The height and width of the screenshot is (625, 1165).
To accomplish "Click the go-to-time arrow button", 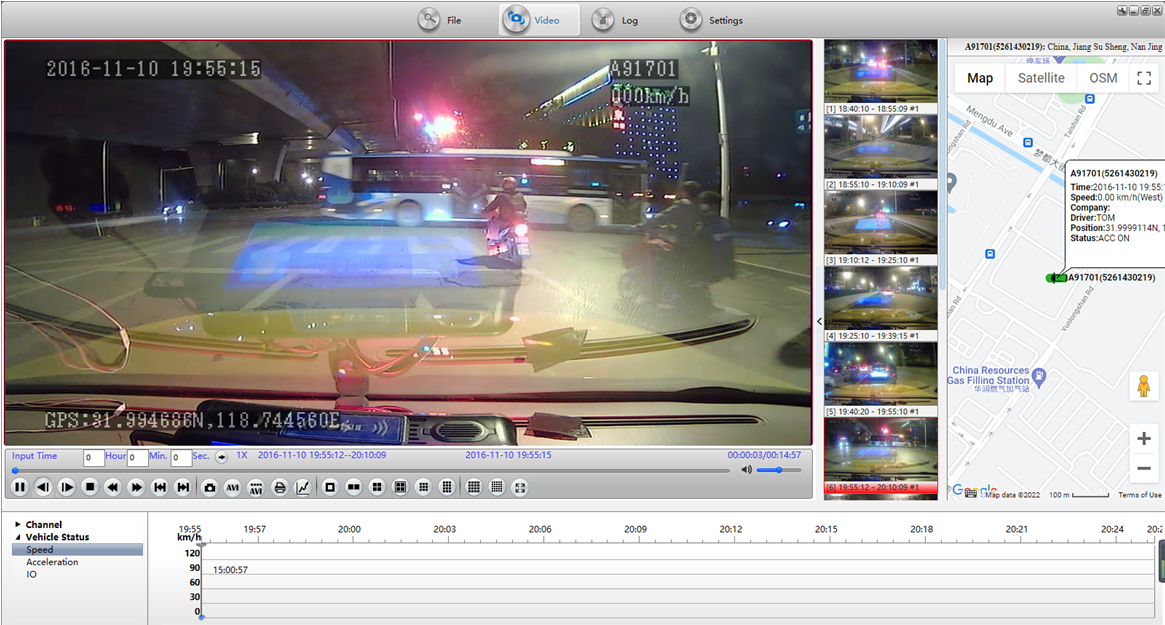I will 221,457.
